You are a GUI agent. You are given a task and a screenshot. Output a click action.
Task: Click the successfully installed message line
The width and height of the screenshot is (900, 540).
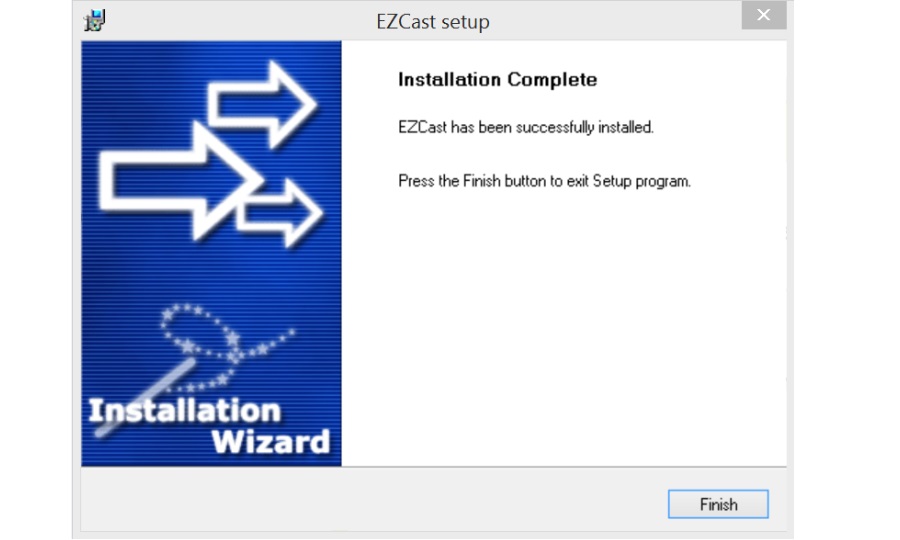[526, 127]
